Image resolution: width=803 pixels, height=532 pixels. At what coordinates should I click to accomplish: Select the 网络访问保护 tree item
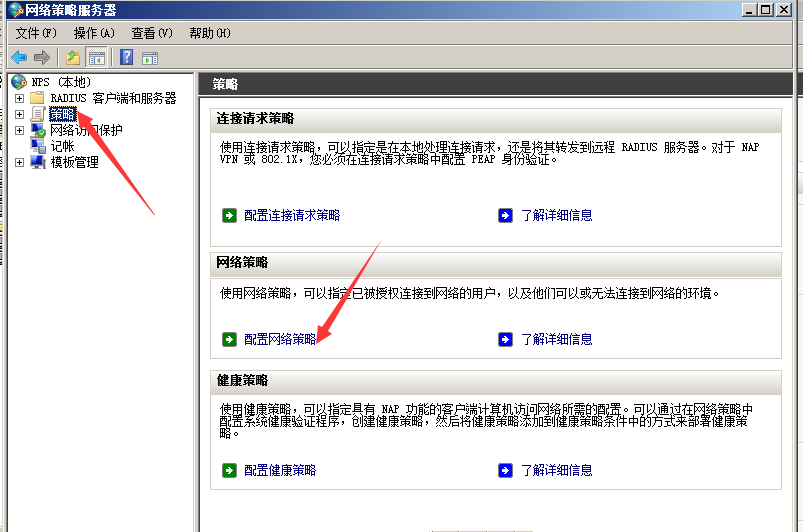click(86, 130)
